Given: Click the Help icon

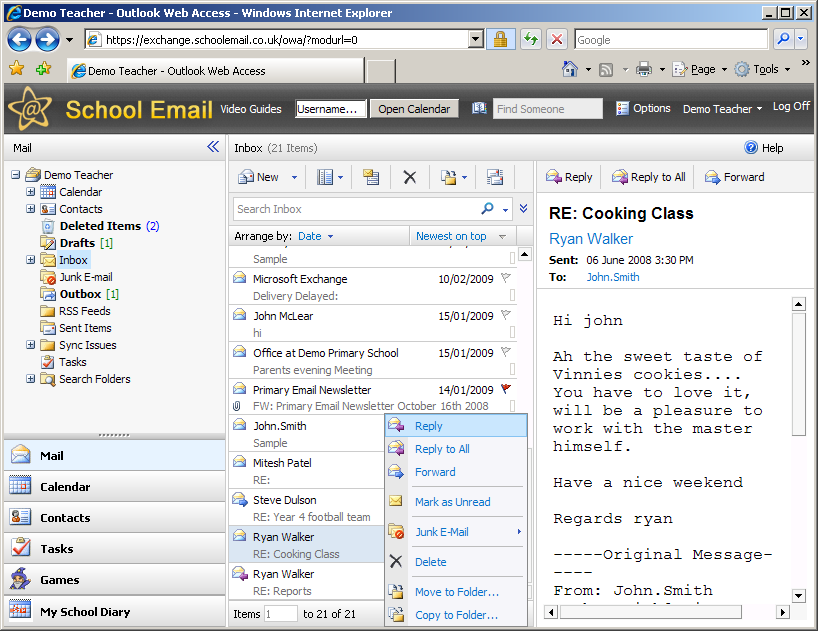Looking at the screenshot, I should tap(751, 148).
